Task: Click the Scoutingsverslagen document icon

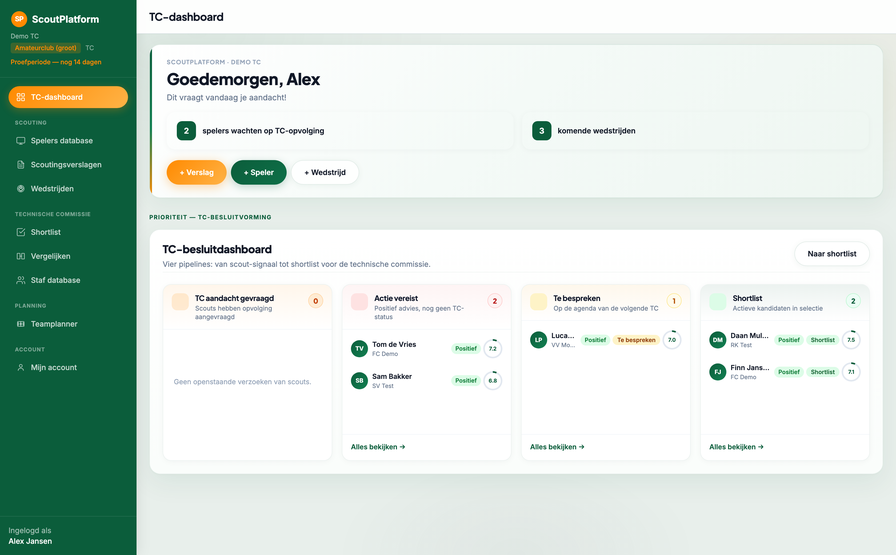Action: (x=21, y=165)
